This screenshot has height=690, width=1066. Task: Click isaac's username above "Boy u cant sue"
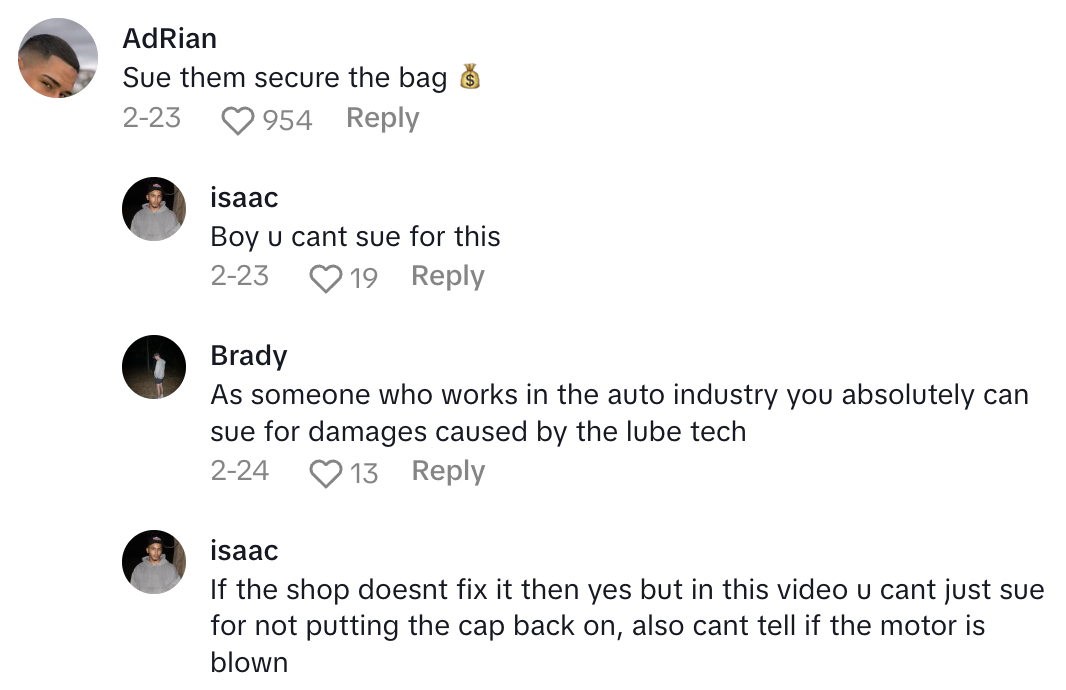pos(244,198)
